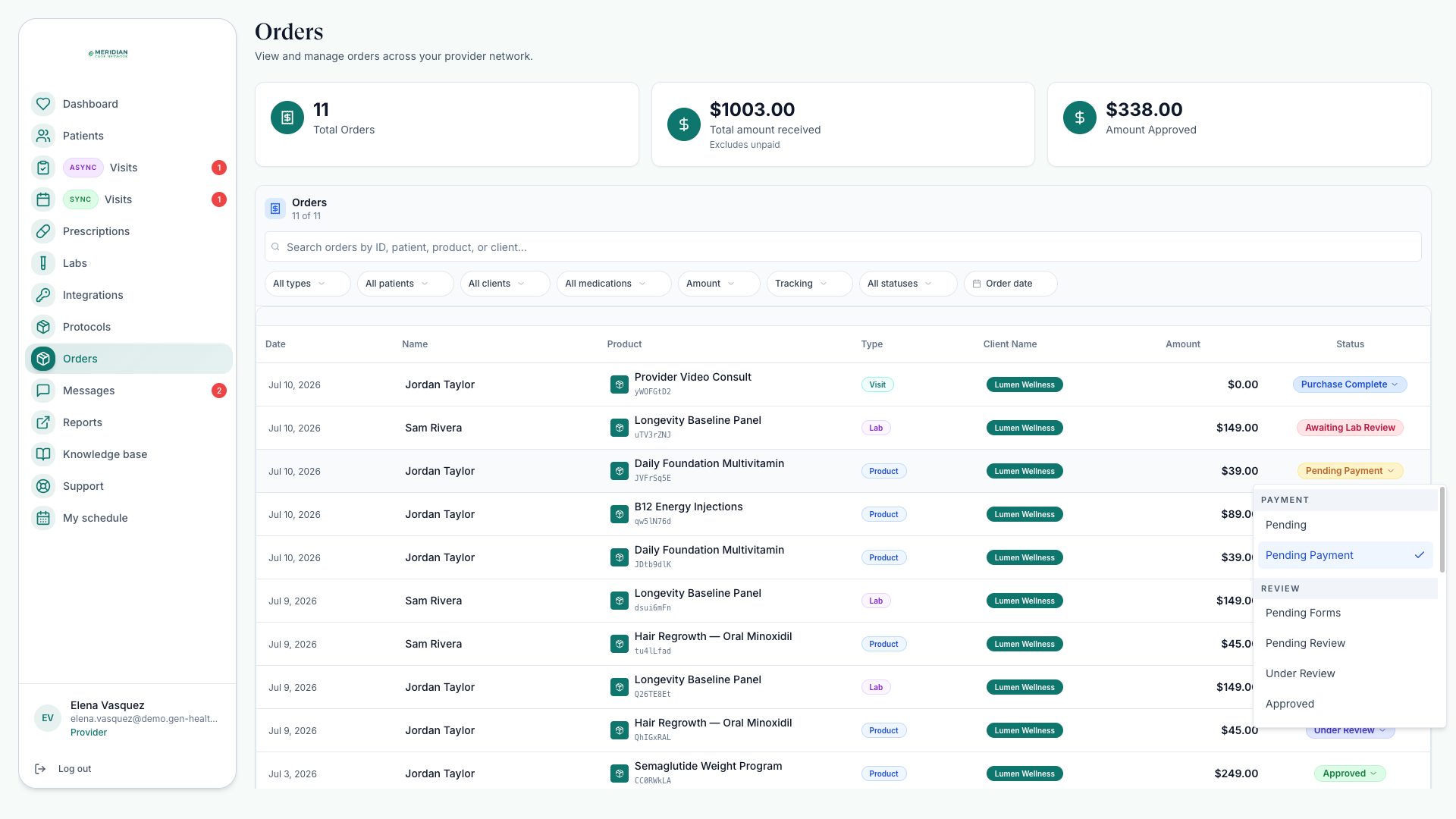Click the Visit type tag
The image size is (1456, 819).
[877, 384]
